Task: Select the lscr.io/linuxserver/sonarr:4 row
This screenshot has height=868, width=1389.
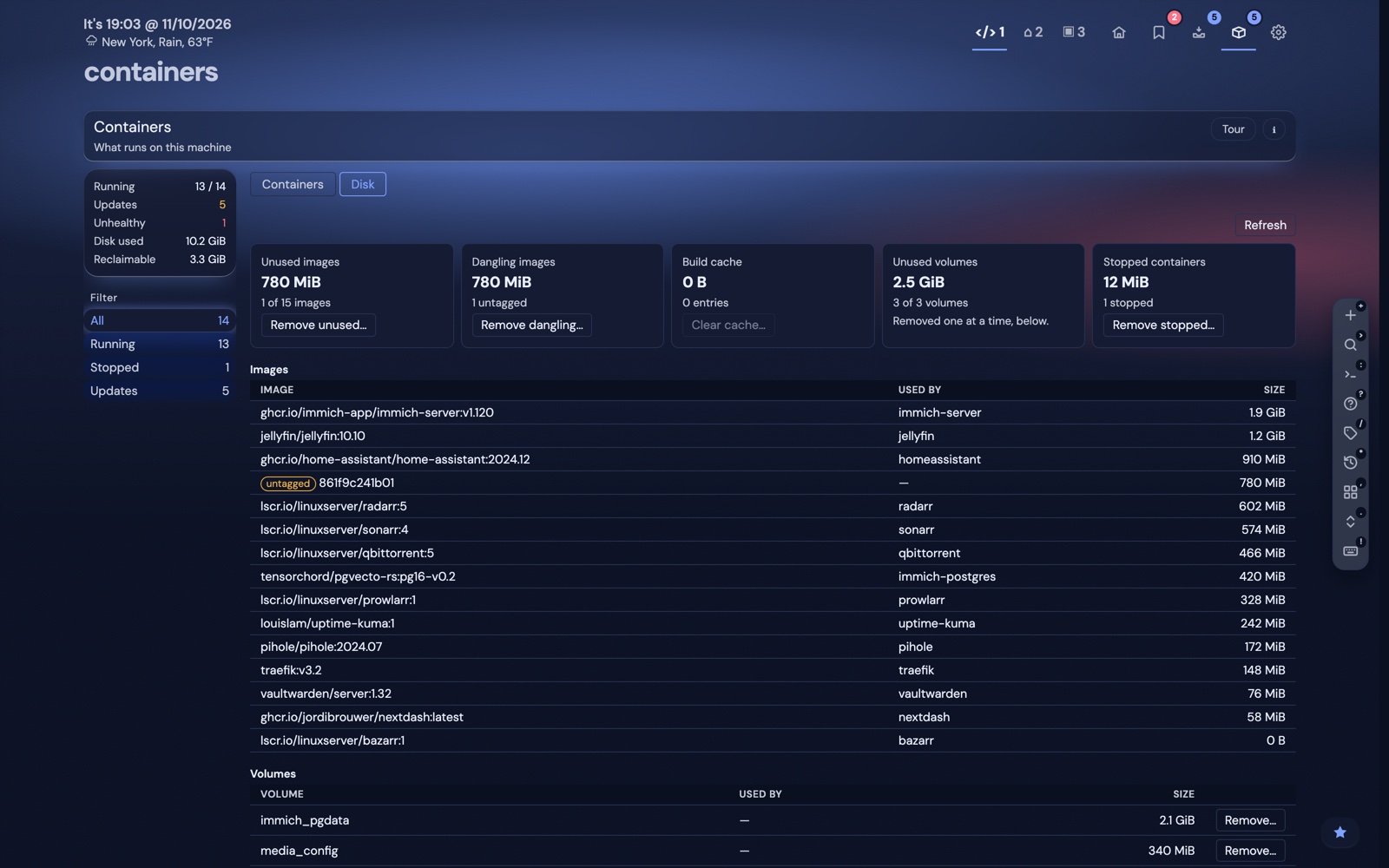Action: [773, 529]
